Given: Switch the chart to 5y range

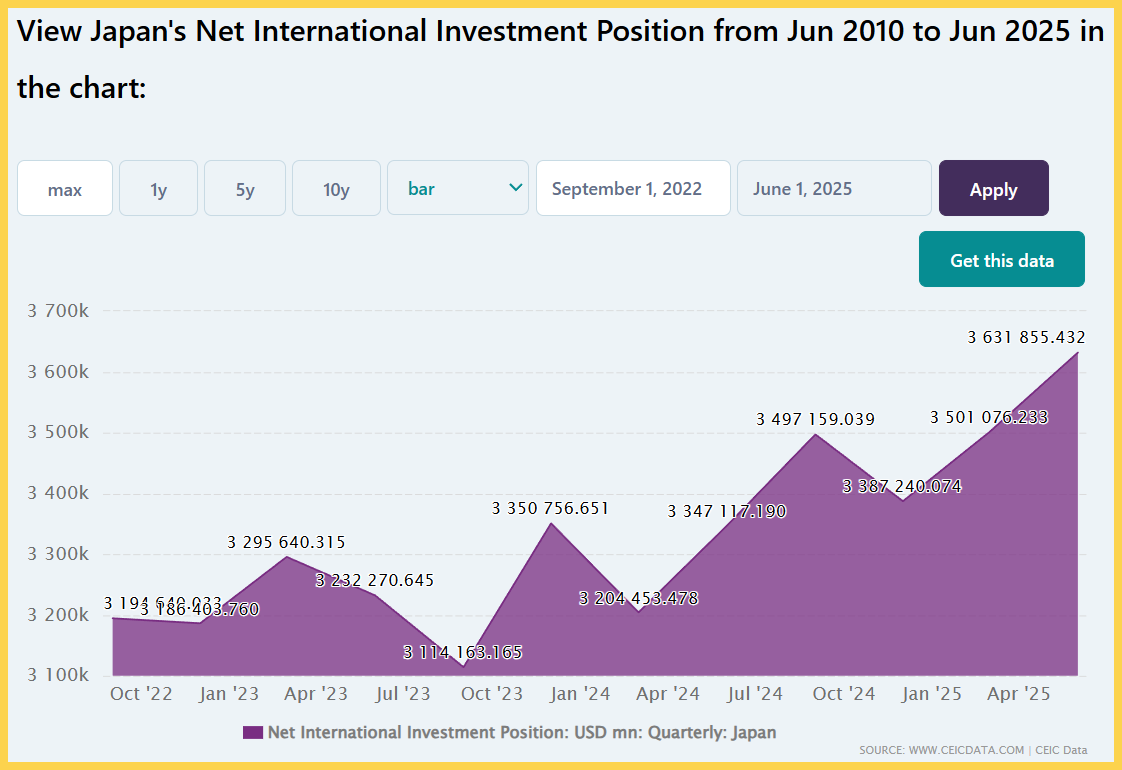Looking at the screenshot, I should tap(245, 189).
